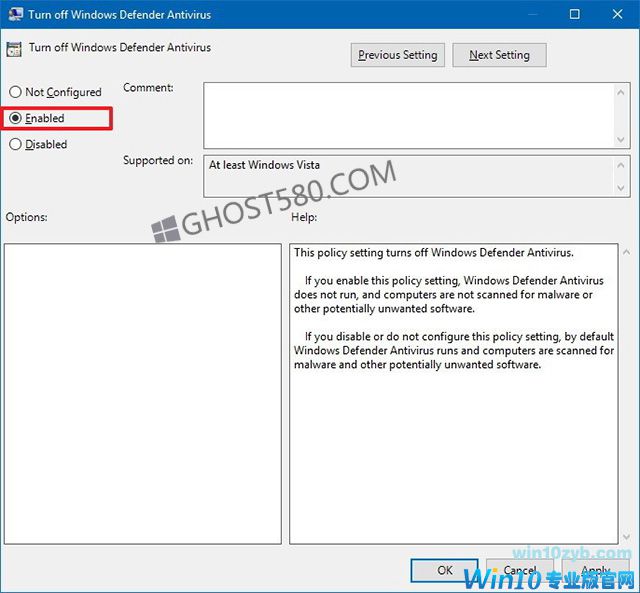Close the Turn off Windows Defender dialog

click(x=618, y=14)
